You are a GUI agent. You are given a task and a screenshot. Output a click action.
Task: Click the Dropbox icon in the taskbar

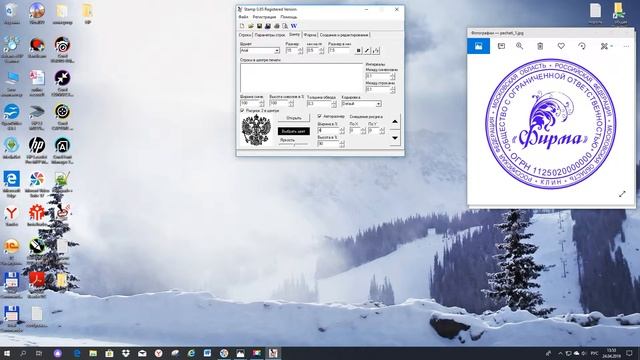[x=126, y=353]
